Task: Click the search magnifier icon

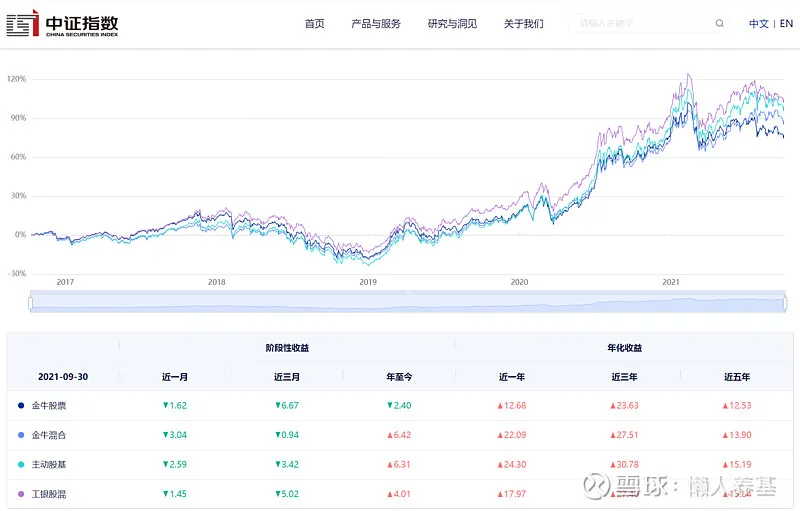Action: pyautogui.click(x=720, y=24)
